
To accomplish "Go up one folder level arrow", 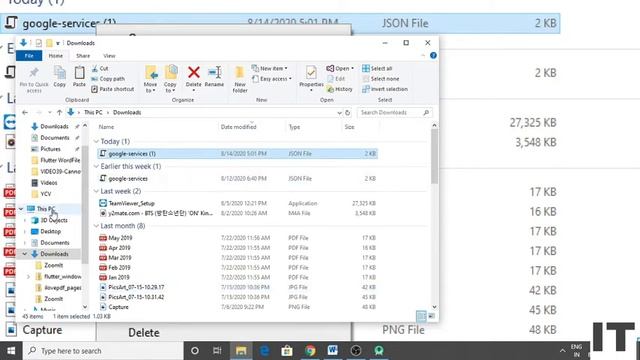I will tap(60, 112).
